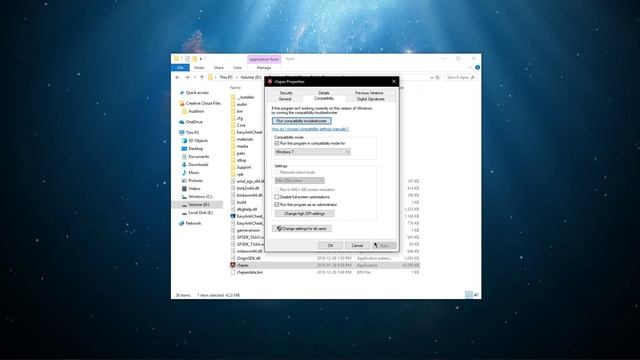Open the View ribbon tab in Explorer
The height and width of the screenshot is (360, 640).
238,68
